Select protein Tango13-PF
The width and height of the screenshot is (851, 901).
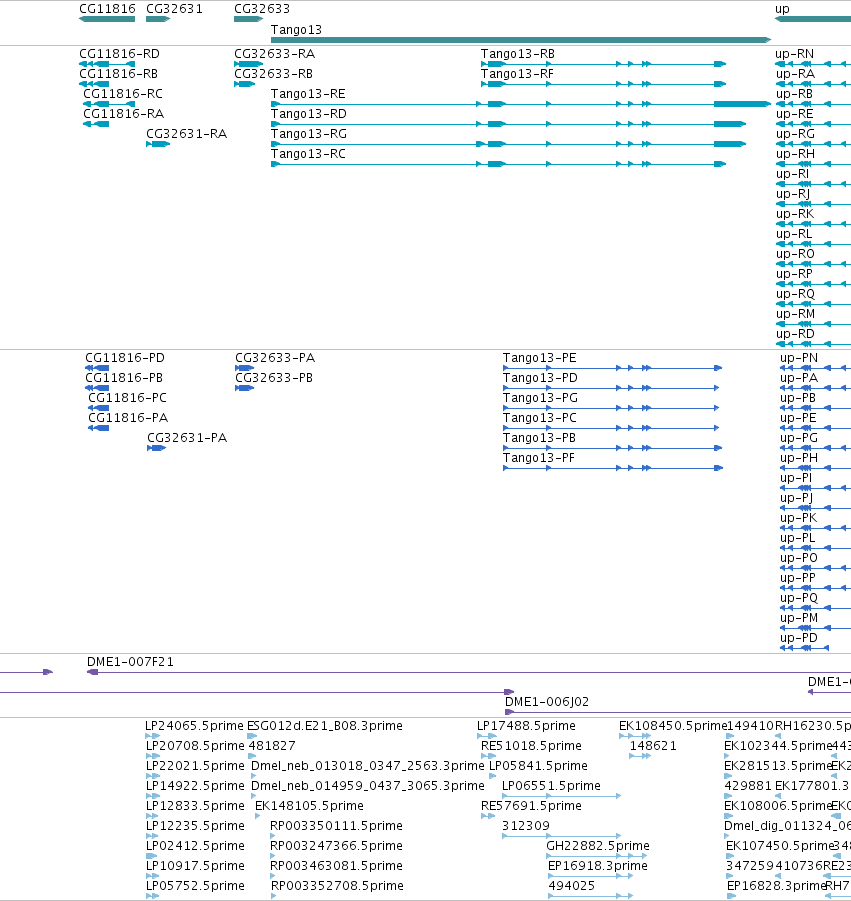click(x=539, y=458)
